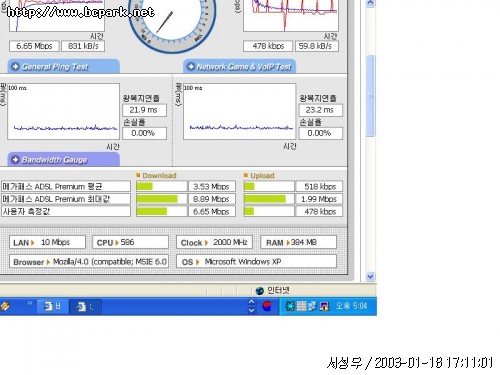Open the Network Game & VoIP Test arrow icon
This screenshot has height=375, width=500.
point(190,67)
